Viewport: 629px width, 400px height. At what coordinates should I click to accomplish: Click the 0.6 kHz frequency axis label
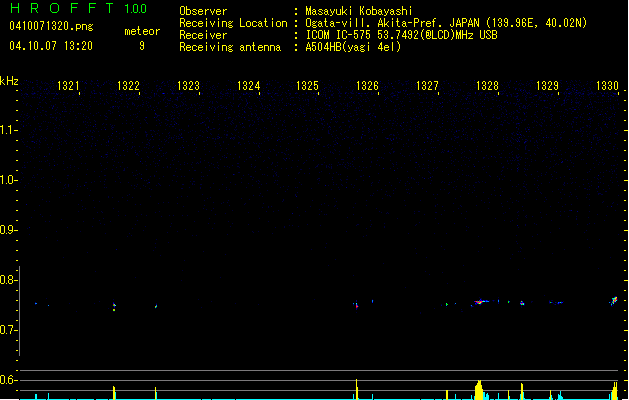8,380
